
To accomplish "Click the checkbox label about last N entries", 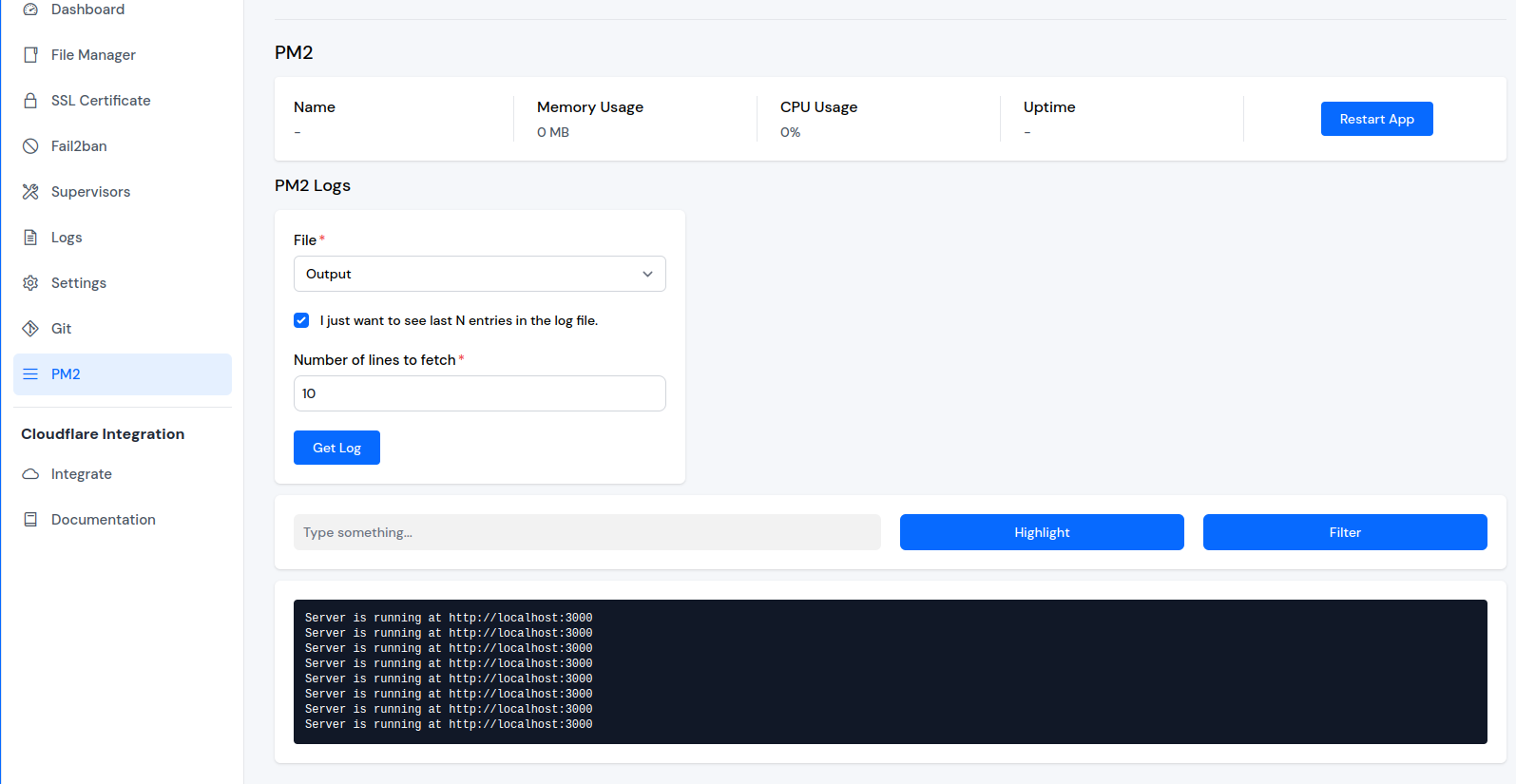I will [459, 320].
